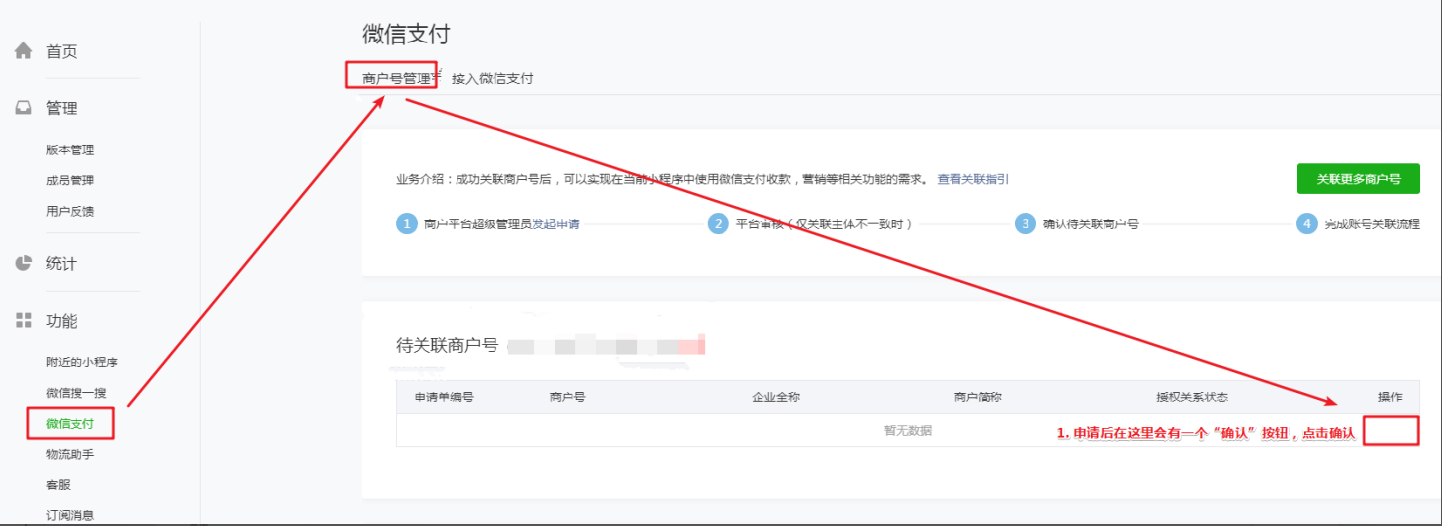Open 物流助手 in the sidebar
The height and width of the screenshot is (526, 1442).
click(70, 454)
